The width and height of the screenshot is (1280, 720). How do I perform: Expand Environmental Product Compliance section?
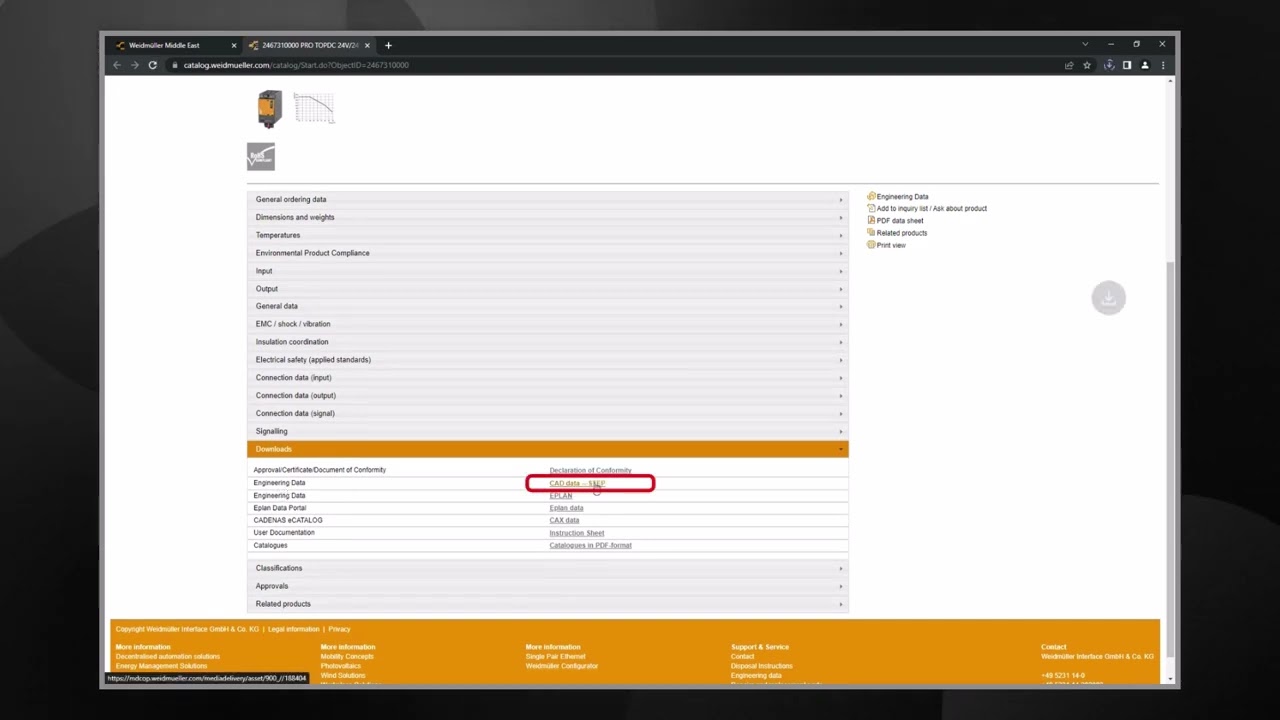pos(547,253)
